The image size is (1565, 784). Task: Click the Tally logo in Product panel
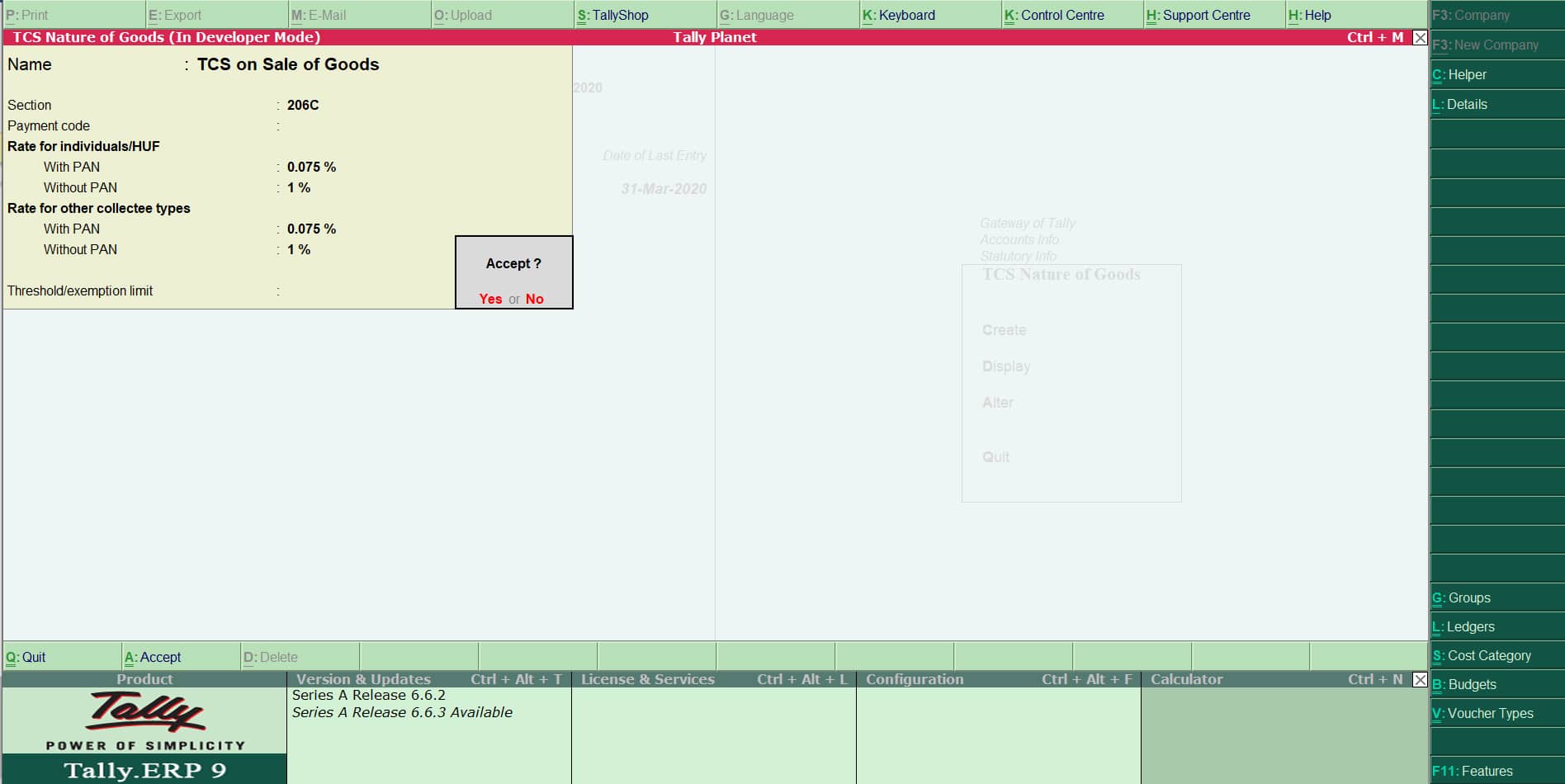[146, 712]
